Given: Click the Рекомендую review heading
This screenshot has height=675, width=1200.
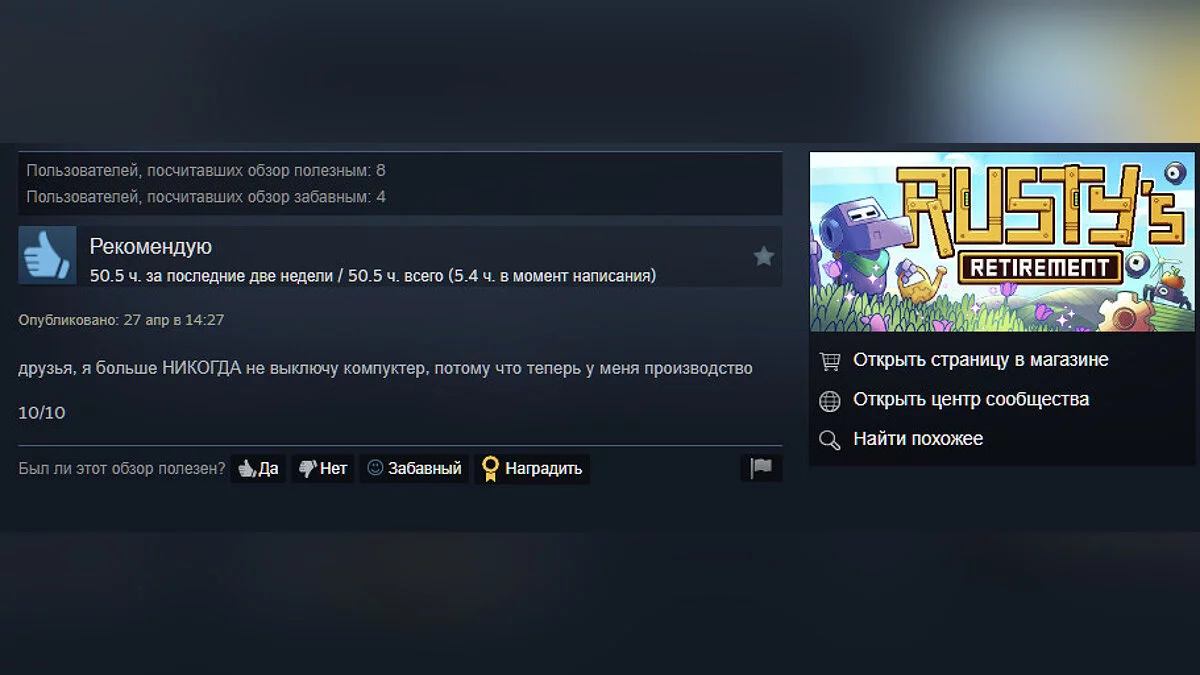Looking at the screenshot, I should click(x=151, y=247).
